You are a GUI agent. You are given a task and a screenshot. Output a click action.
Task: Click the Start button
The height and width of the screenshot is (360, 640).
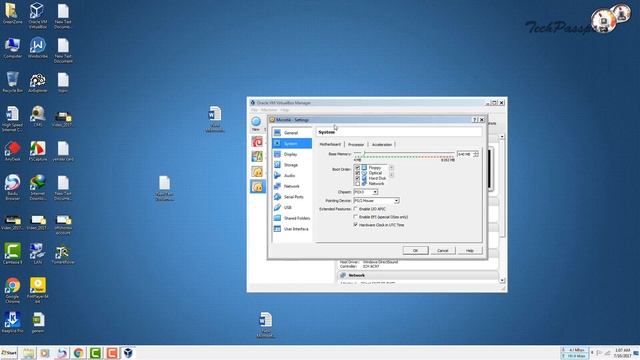point(9,353)
